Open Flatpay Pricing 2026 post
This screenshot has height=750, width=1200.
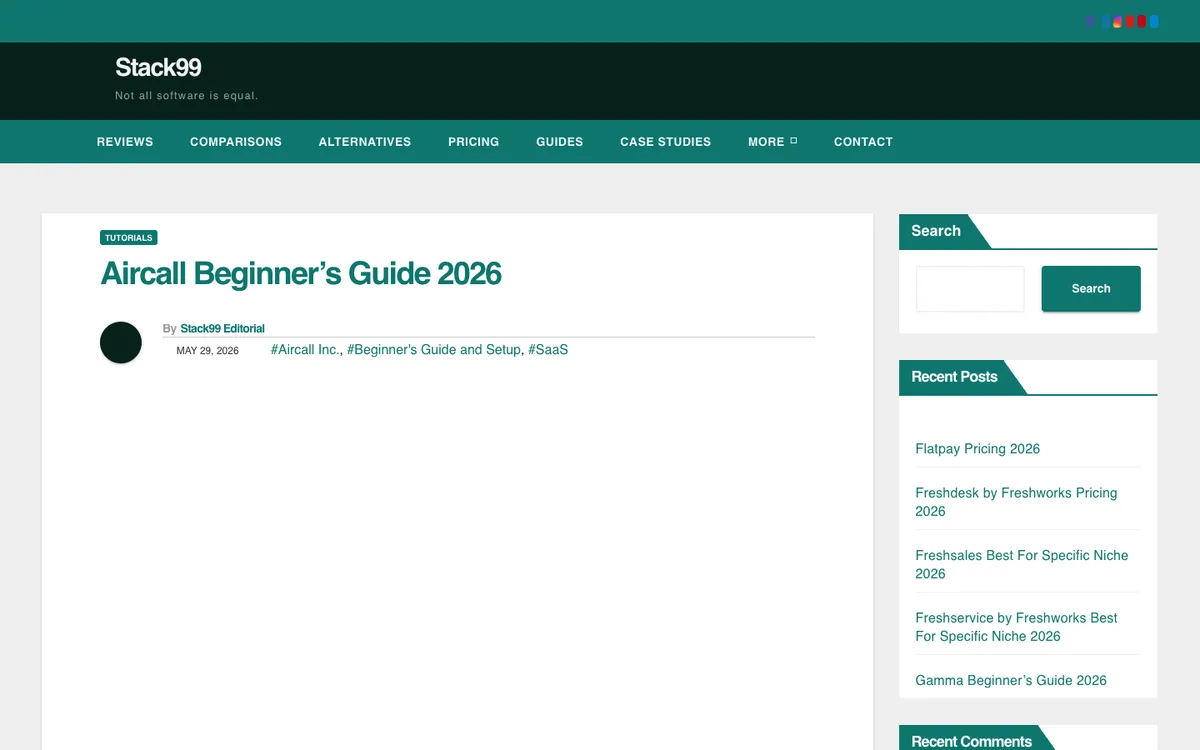click(x=978, y=449)
